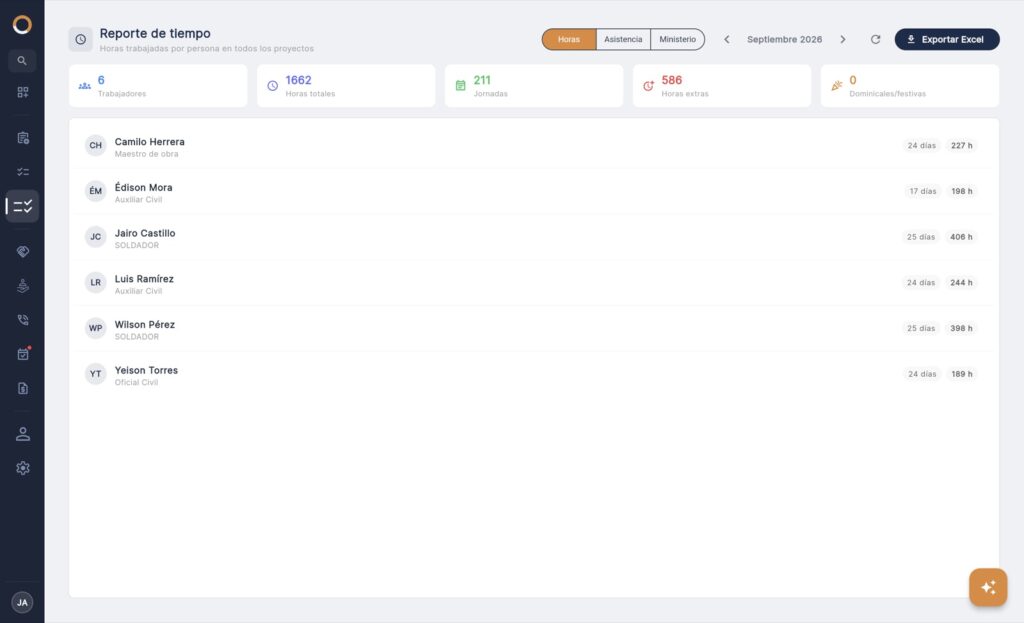Open the JA user avatar menu

(x=22, y=602)
